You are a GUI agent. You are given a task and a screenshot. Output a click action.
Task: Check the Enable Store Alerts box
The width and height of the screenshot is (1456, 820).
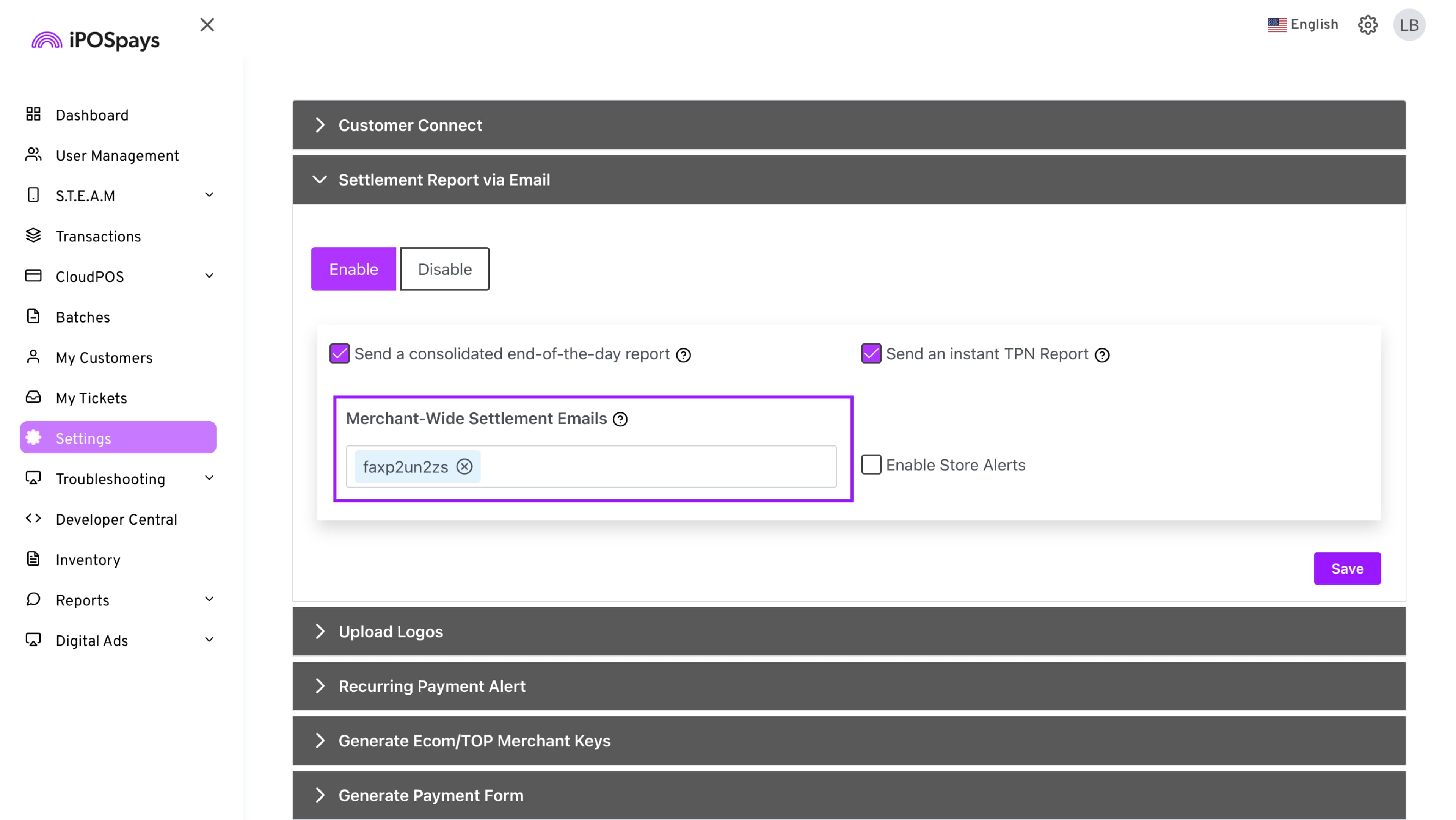871,464
